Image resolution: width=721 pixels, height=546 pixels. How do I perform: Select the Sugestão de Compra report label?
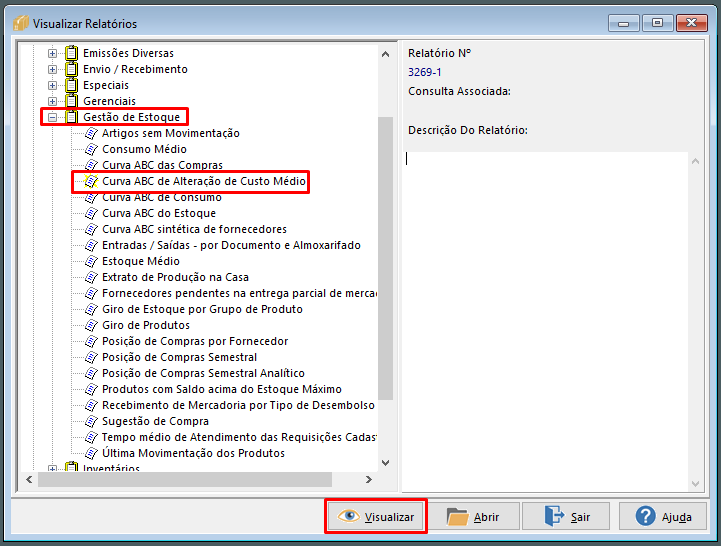(x=155, y=421)
